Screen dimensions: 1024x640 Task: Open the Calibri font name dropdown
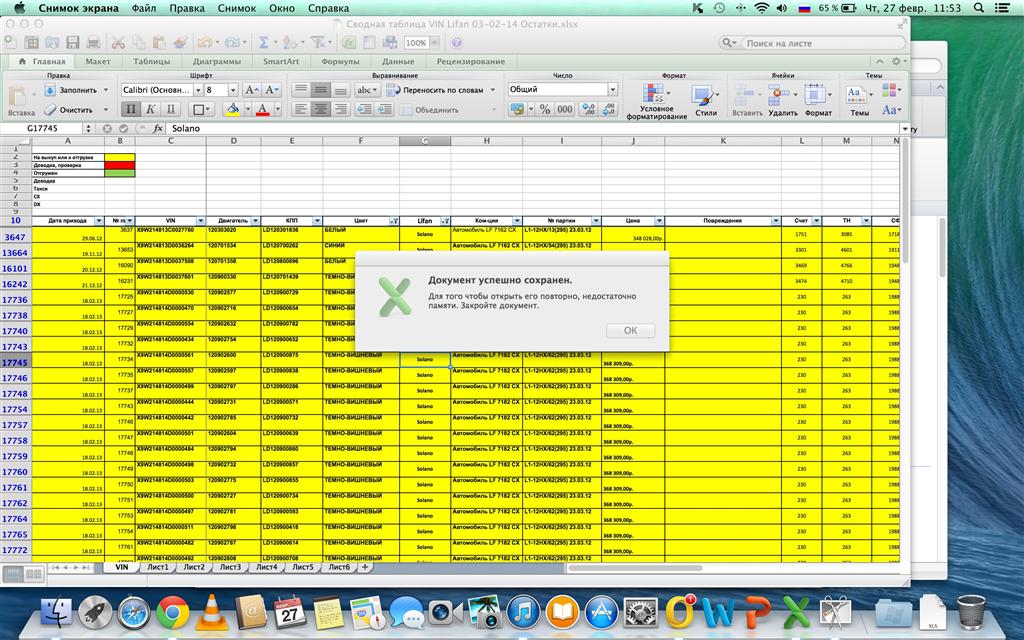coord(198,90)
